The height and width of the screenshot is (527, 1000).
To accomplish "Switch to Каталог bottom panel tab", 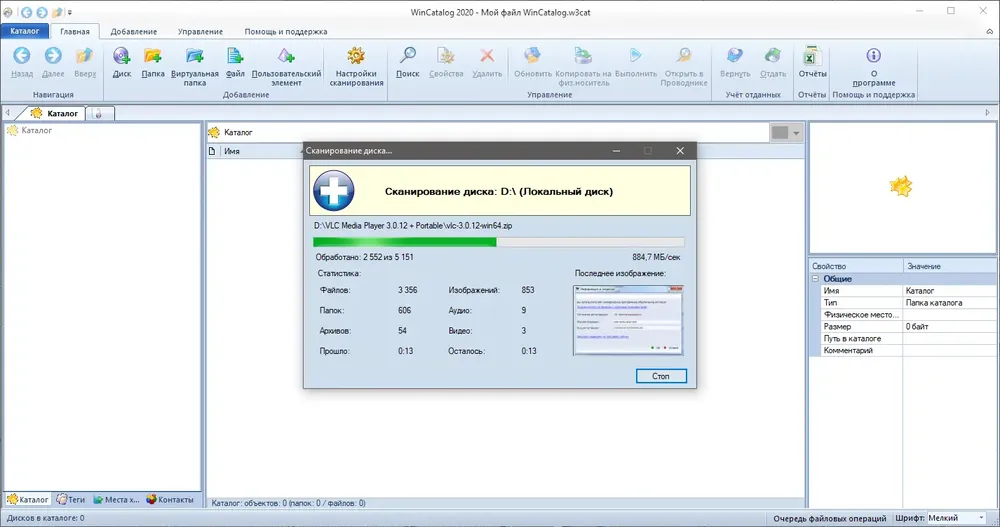I will [x=28, y=500].
